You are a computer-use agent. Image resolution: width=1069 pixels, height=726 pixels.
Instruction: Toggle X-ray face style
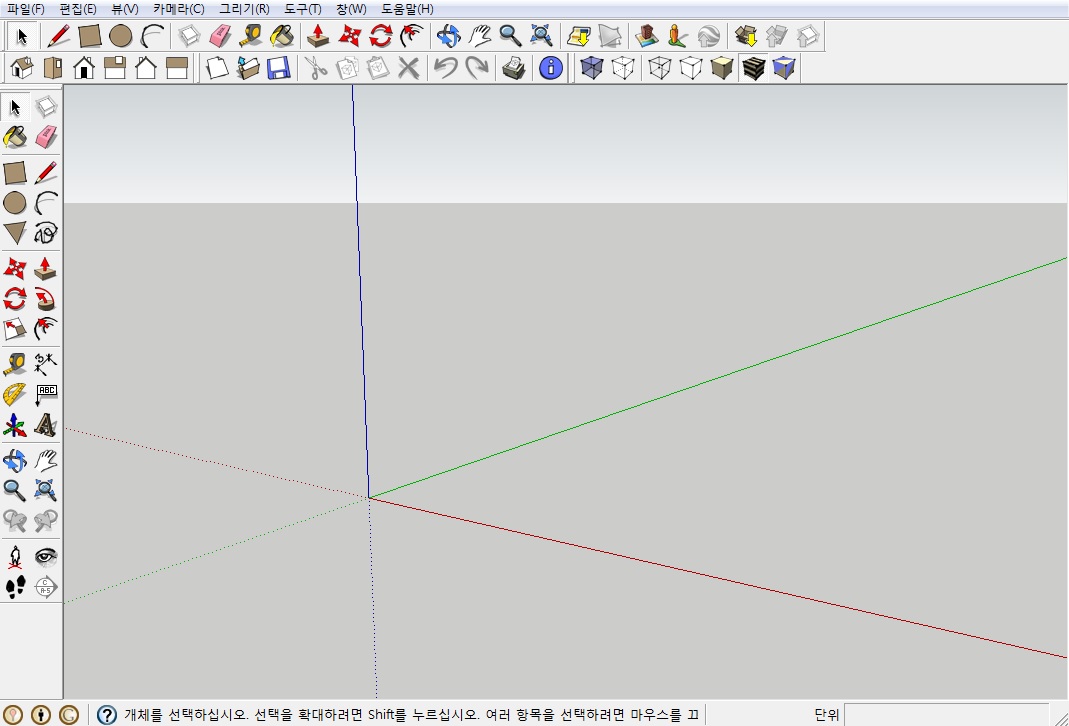click(591, 67)
